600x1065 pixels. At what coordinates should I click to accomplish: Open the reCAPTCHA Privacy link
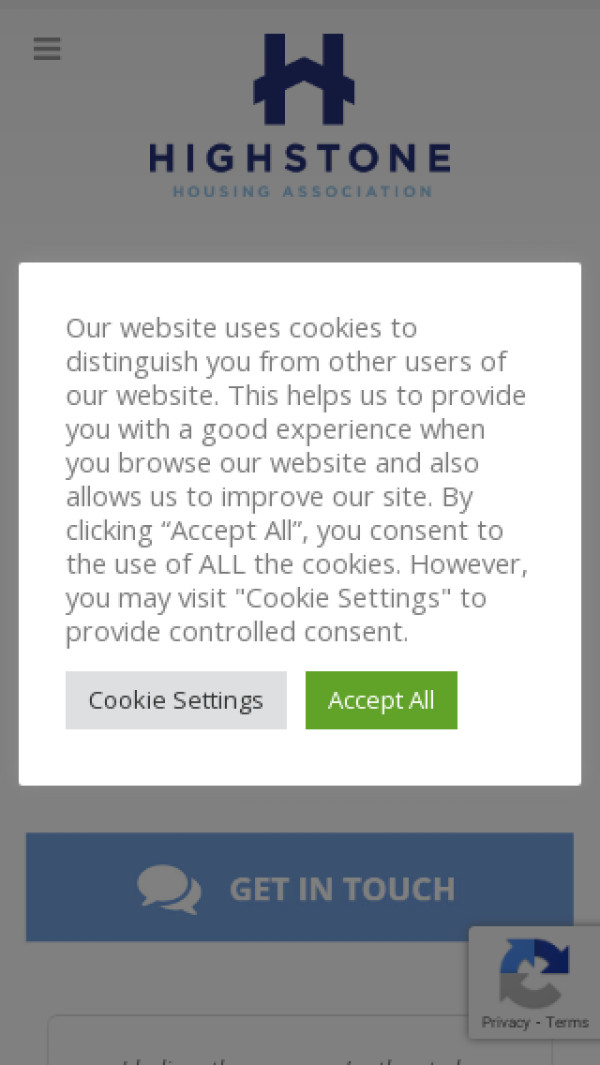click(x=505, y=1022)
